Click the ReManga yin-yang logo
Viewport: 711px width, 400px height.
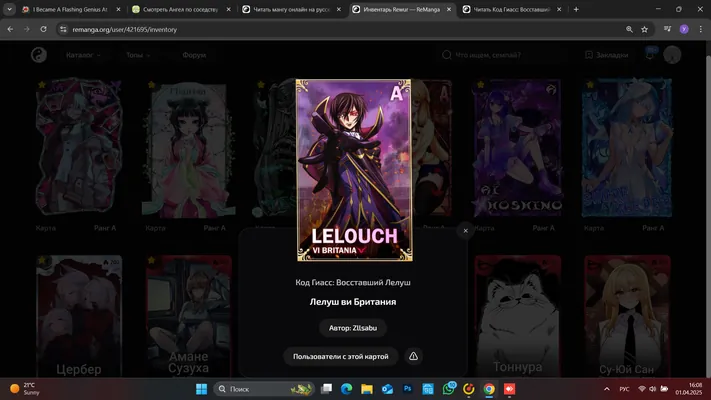coord(39,55)
